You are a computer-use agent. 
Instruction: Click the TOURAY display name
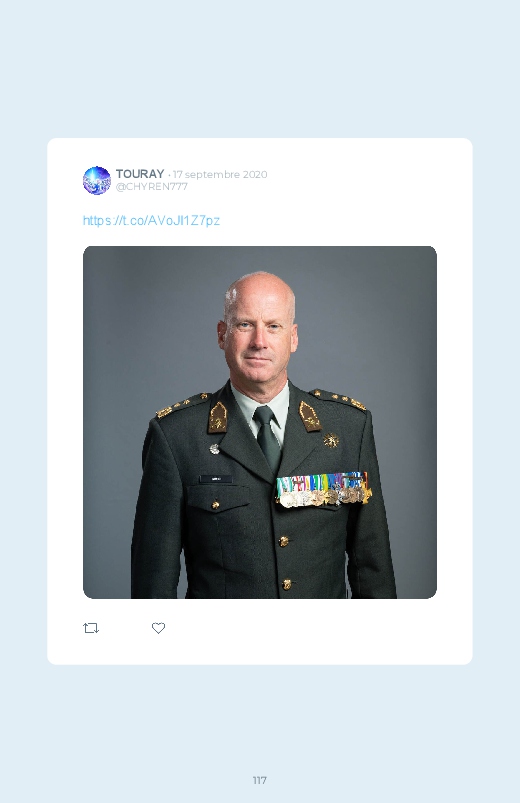[x=140, y=174]
